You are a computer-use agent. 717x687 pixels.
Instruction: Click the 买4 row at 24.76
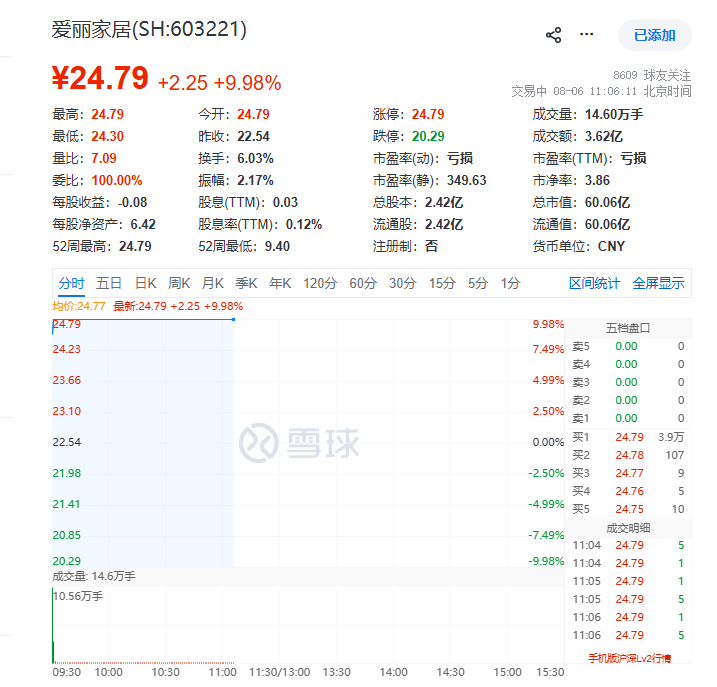pyautogui.click(x=628, y=491)
